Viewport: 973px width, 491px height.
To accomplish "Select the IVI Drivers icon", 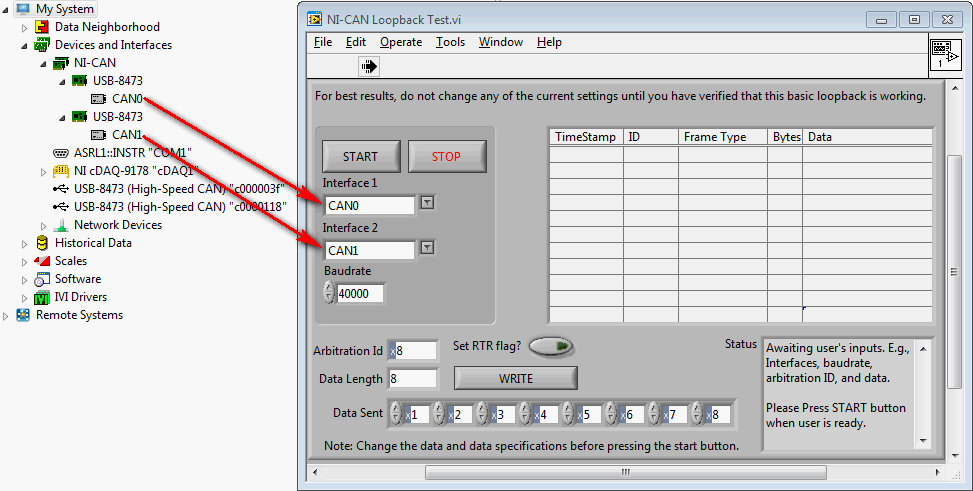I will [42, 297].
